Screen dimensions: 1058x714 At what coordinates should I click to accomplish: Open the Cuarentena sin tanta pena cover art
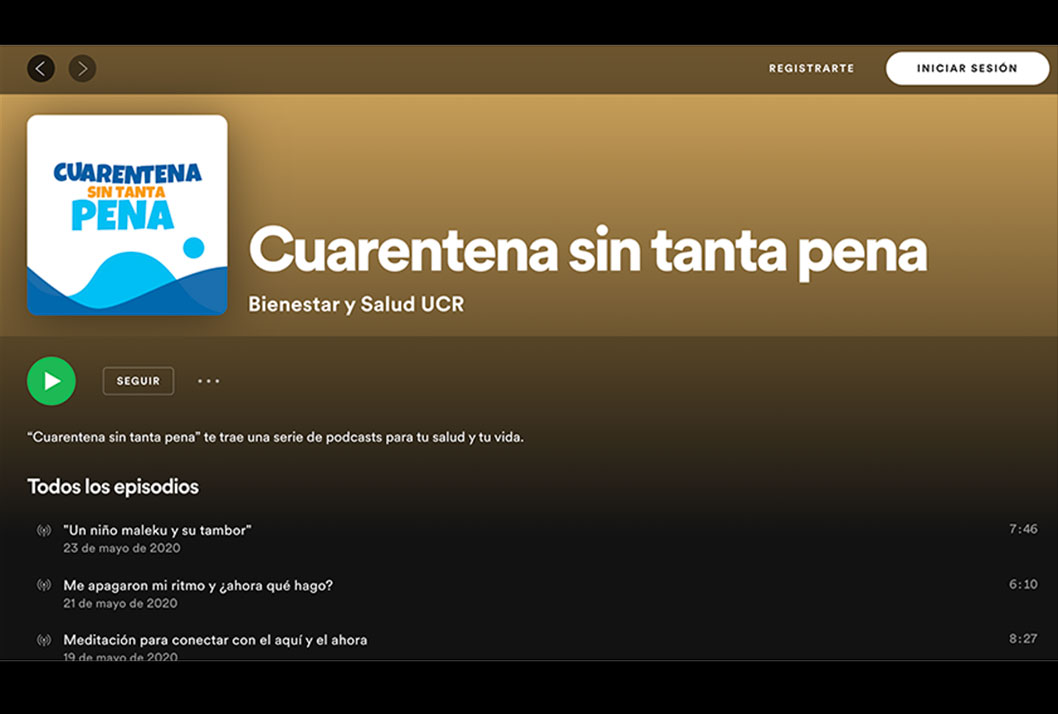point(127,215)
